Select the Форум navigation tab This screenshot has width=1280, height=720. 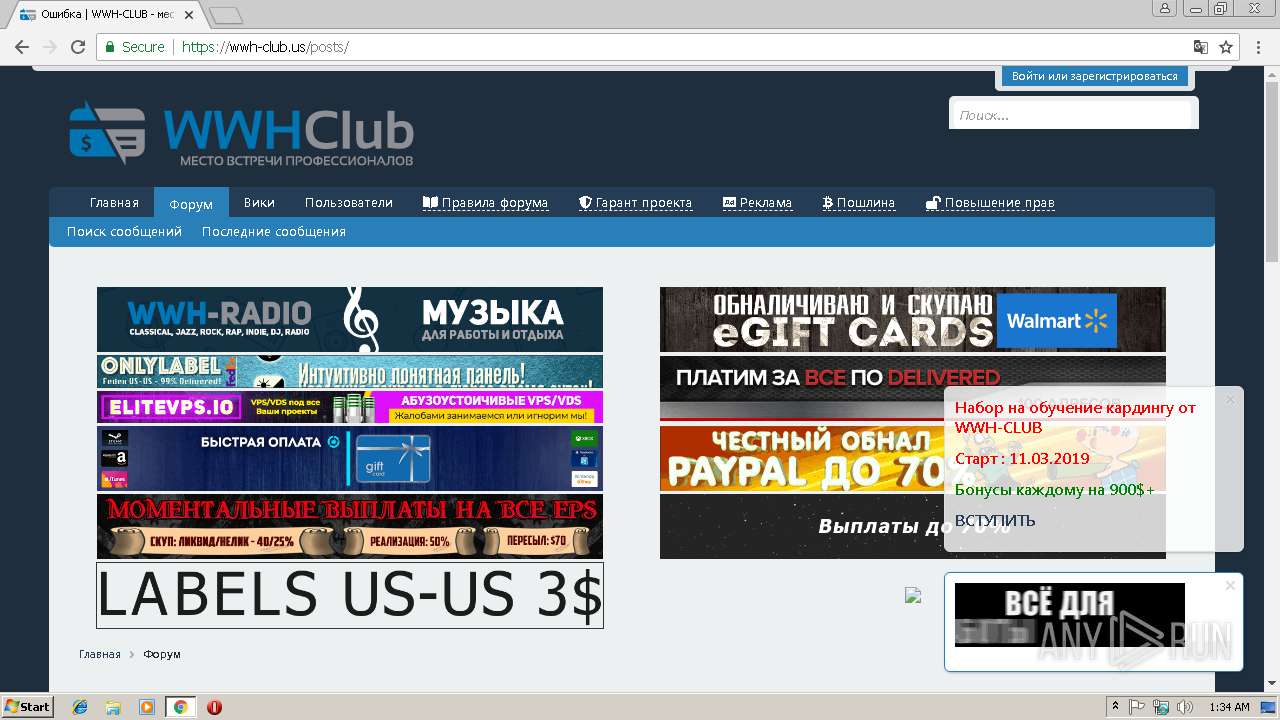[191, 203]
